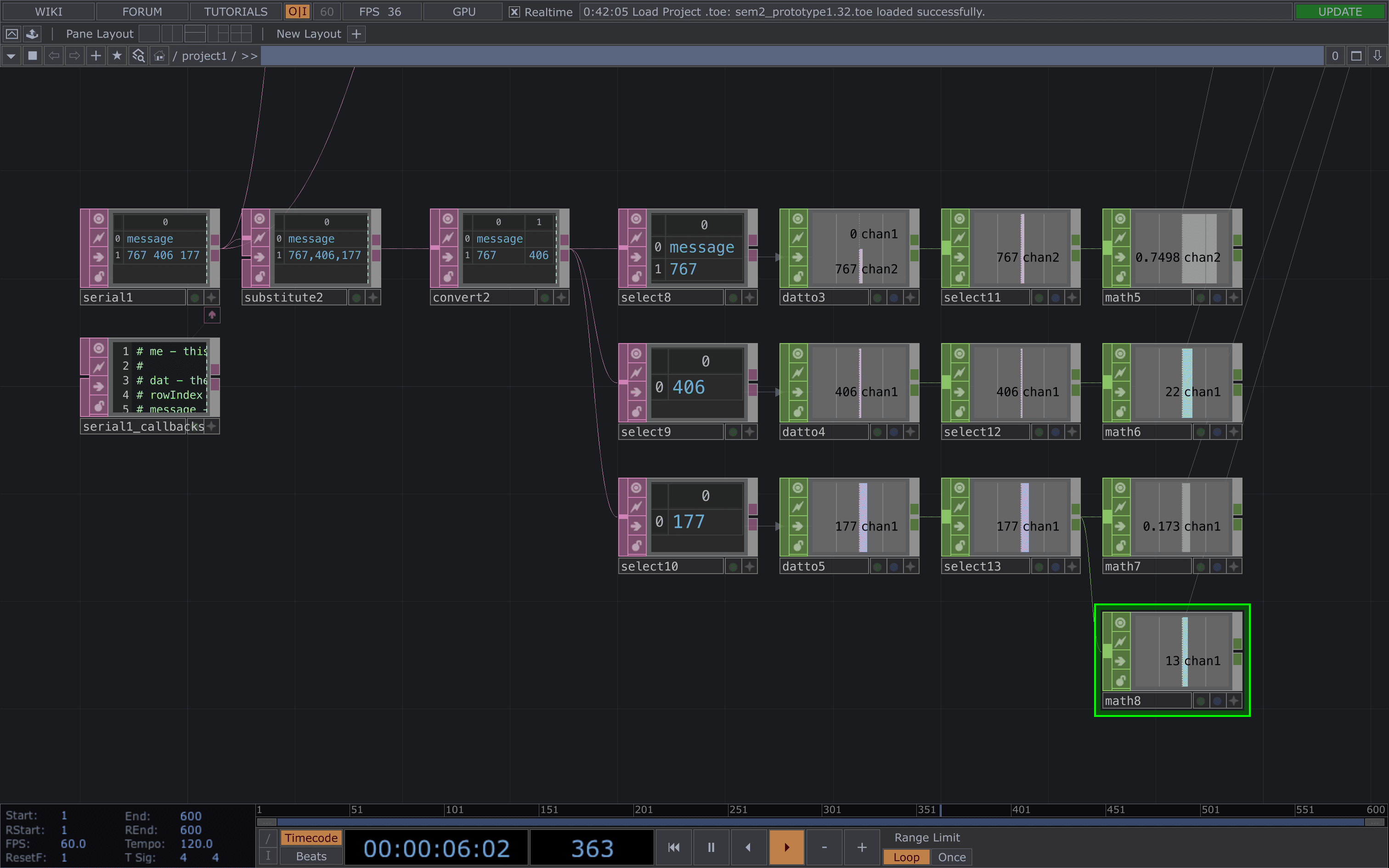Expand the path >> breadcrumb menu
The image size is (1389, 868).
(249, 56)
